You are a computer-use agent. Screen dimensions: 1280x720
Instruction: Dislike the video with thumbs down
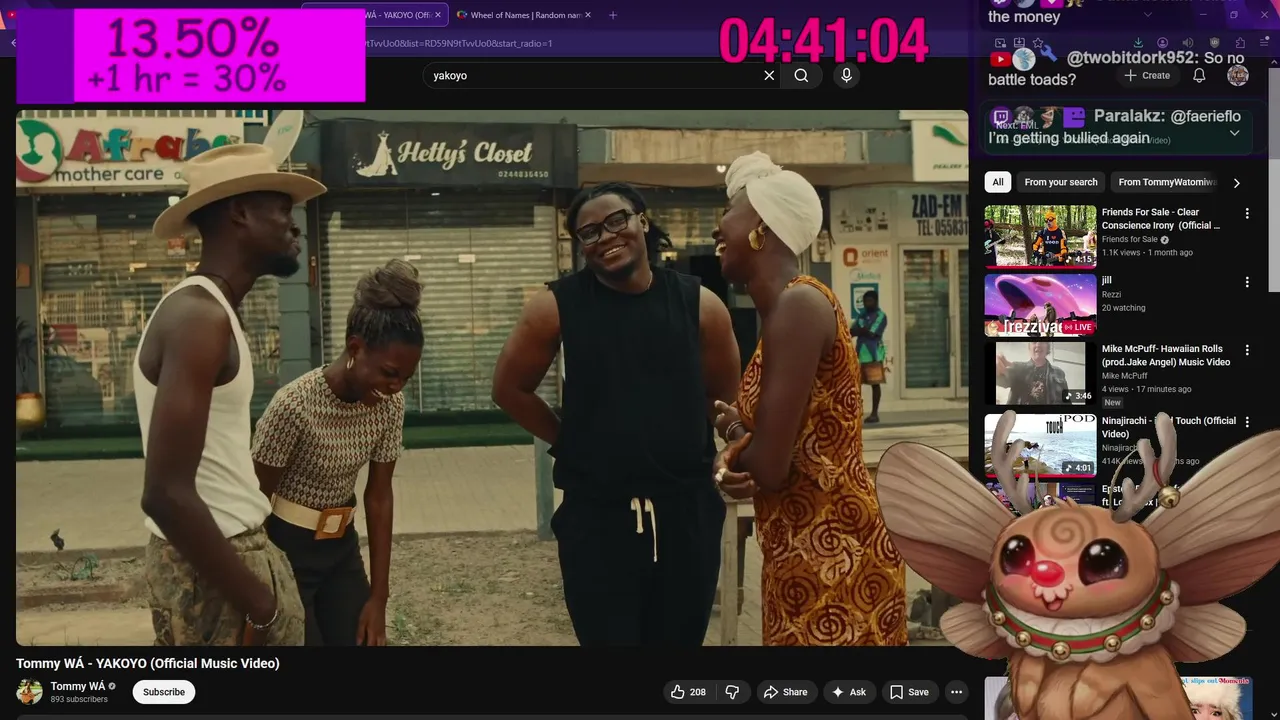[x=732, y=692]
